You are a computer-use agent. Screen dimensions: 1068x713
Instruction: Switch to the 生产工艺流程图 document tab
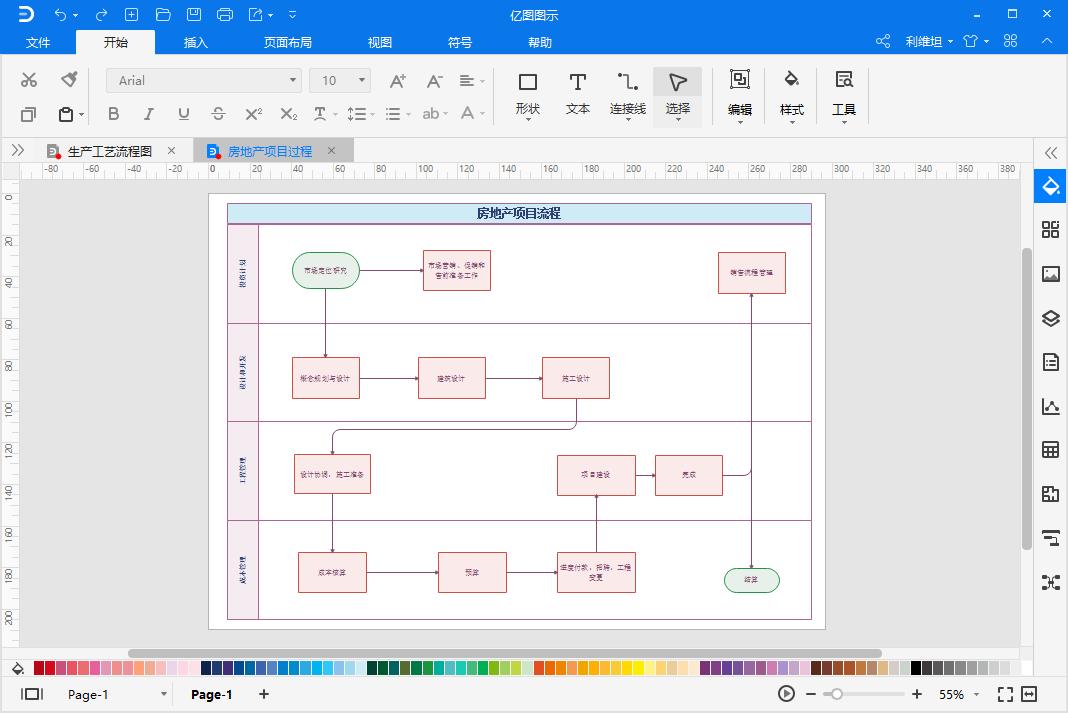[109, 151]
